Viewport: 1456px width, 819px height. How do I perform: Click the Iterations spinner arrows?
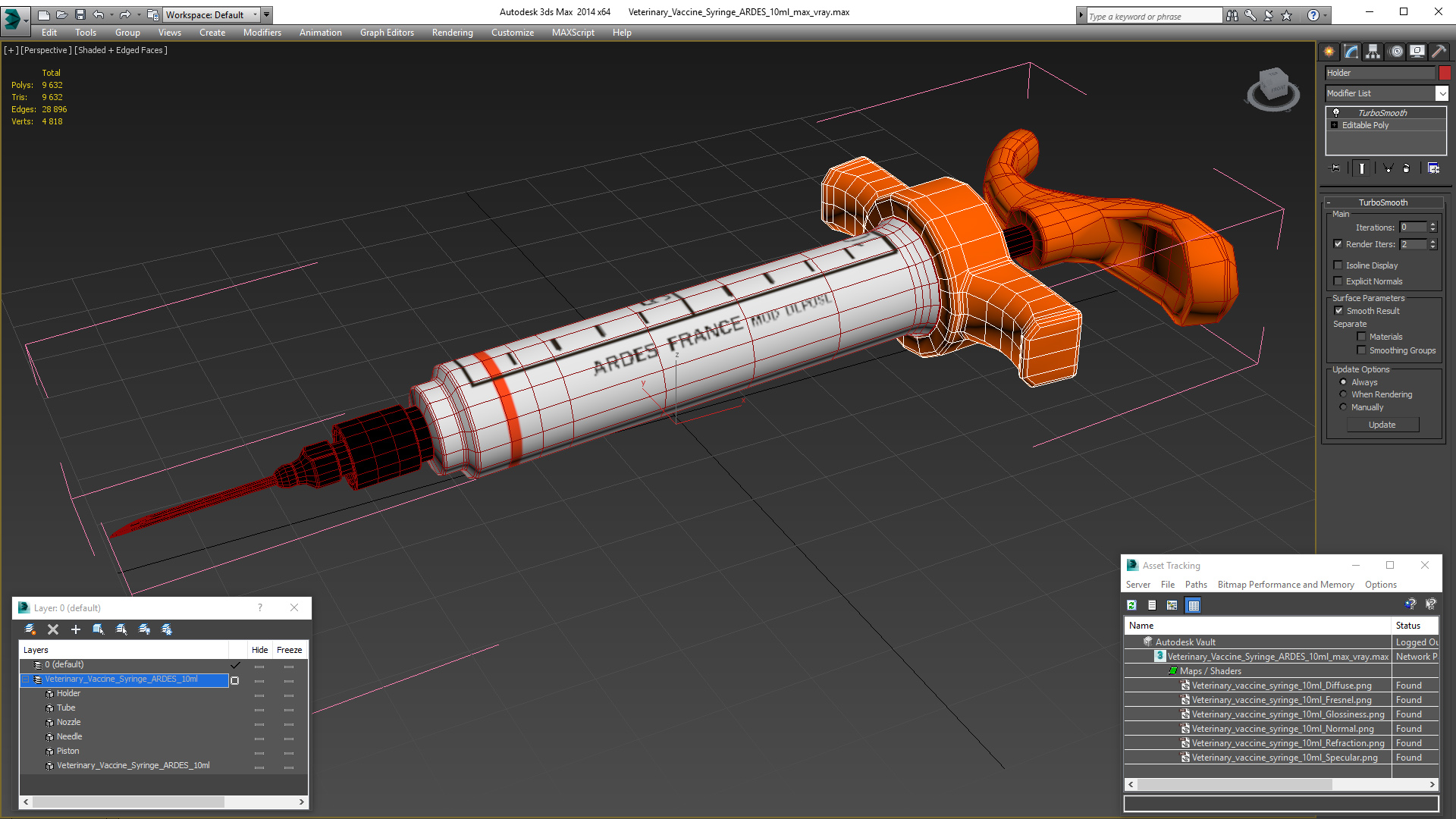click(x=1432, y=227)
